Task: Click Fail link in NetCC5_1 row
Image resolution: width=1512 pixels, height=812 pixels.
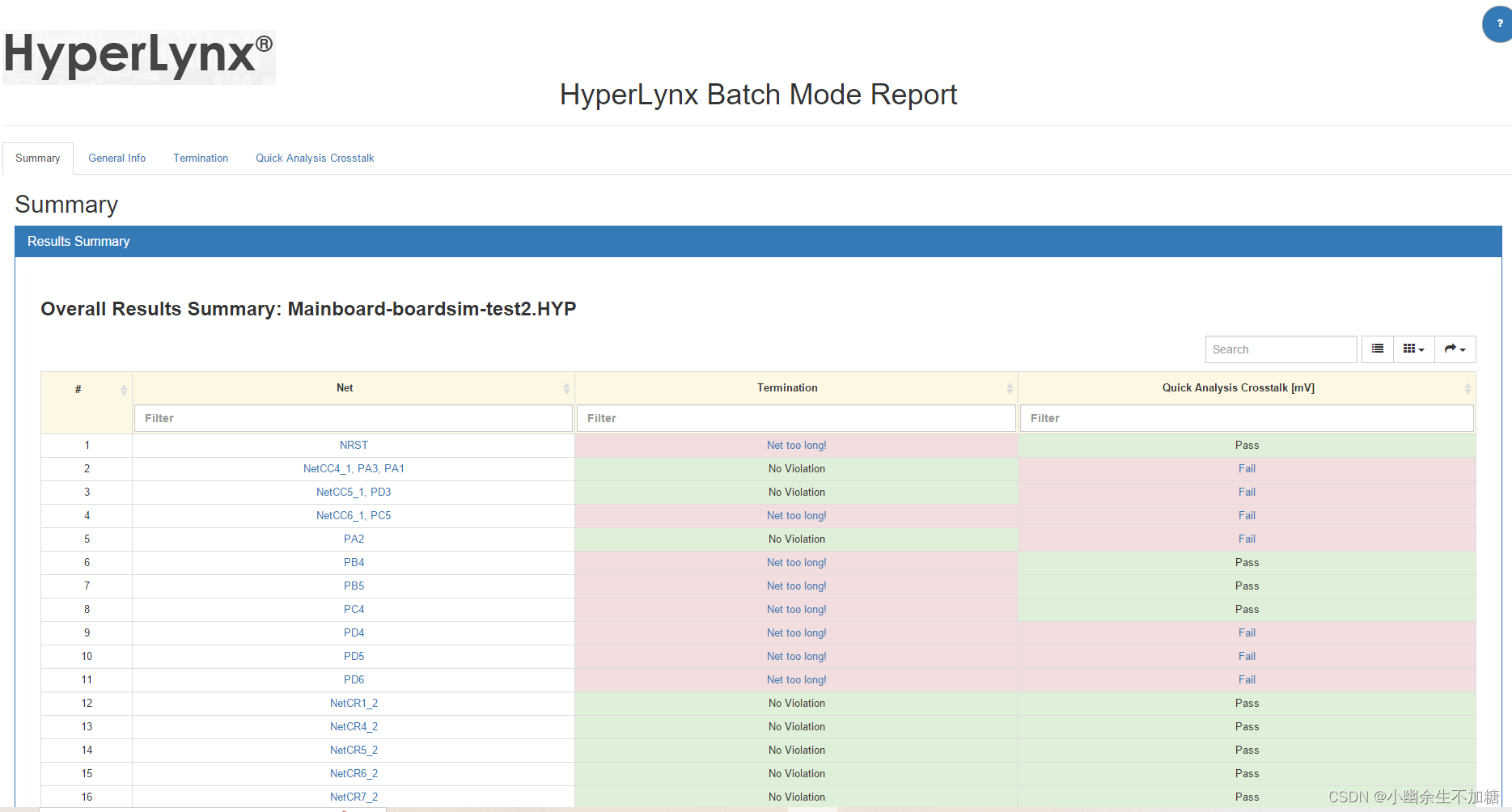Action: [1247, 492]
